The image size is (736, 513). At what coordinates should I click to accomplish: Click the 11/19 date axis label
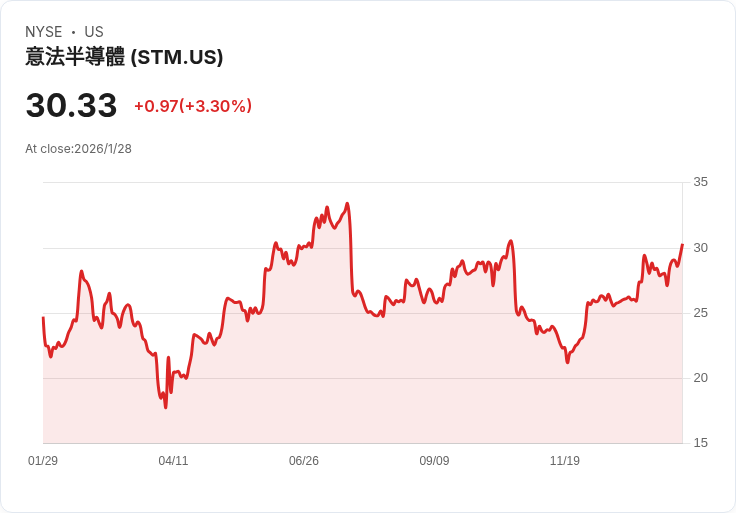tap(565, 461)
